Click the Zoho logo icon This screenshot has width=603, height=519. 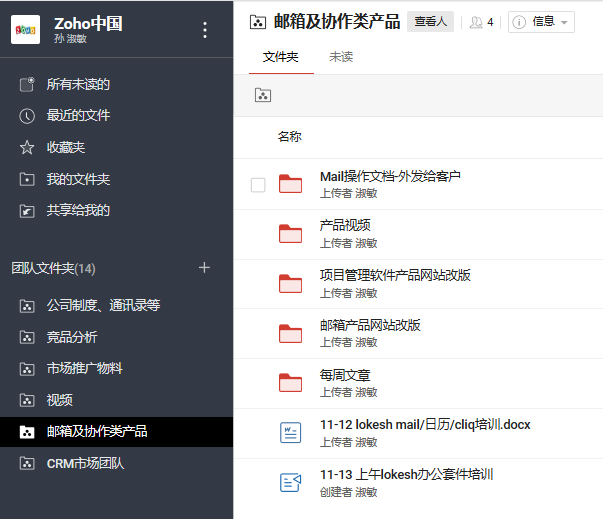click(x=25, y=30)
